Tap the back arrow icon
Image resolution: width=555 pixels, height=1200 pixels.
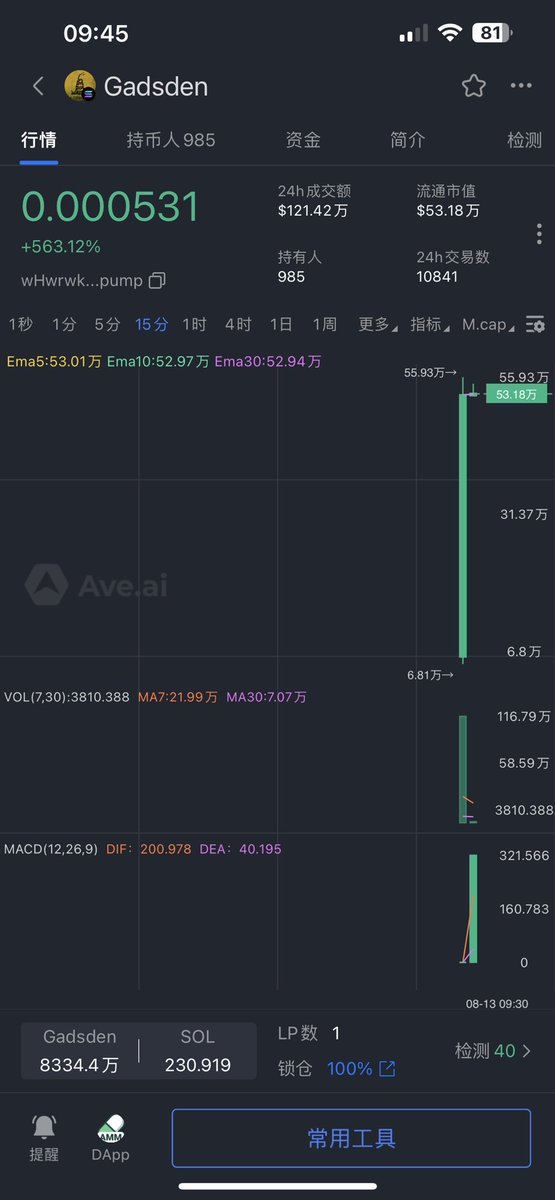click(38, 86)
